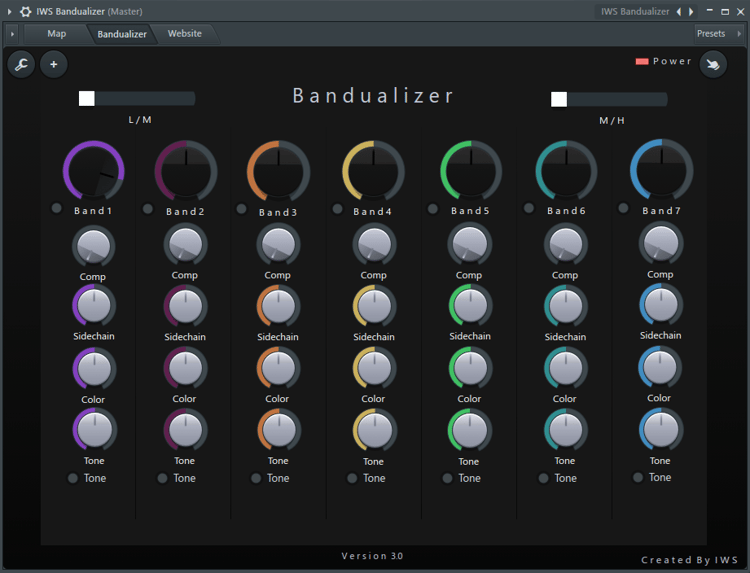Click the IWS Bandualizer preset name field

tap(635, 11)
